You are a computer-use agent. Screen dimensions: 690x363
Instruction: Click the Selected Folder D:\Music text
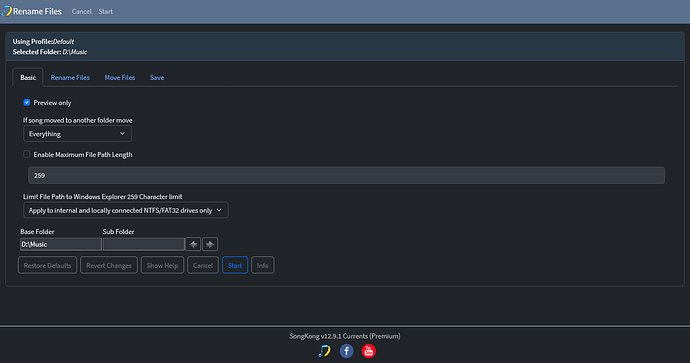tap(50, 52)
